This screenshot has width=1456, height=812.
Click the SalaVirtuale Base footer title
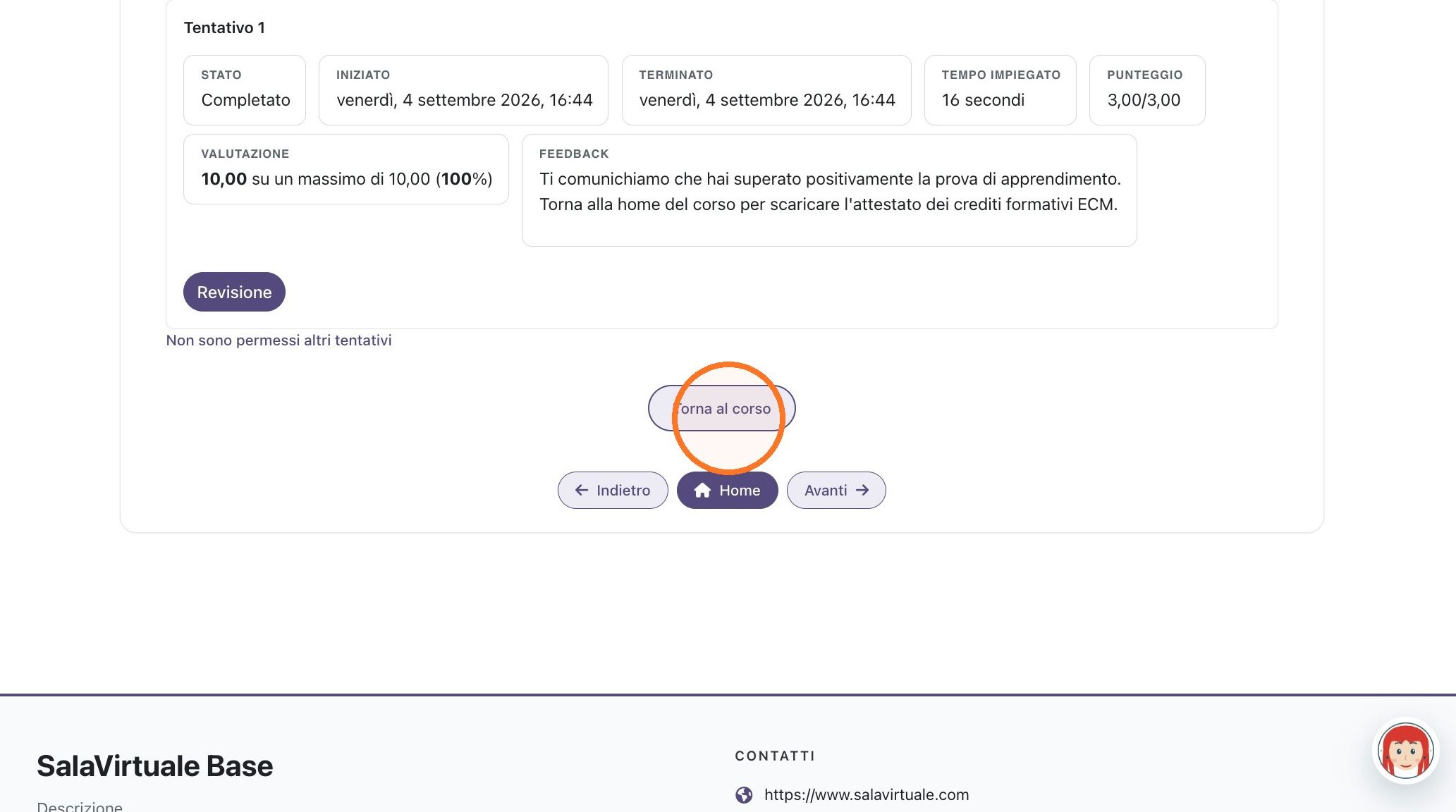click(x=154, y=766)
